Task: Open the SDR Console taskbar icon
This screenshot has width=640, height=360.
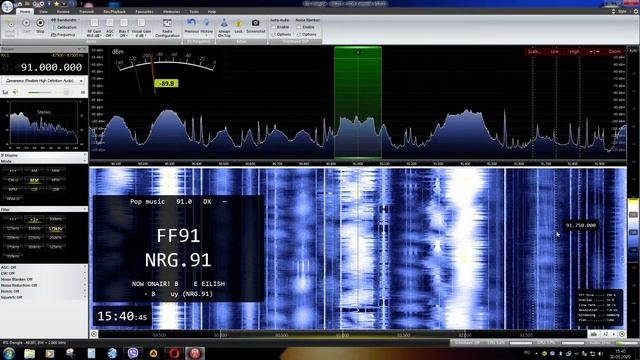Action: point(195,353)
